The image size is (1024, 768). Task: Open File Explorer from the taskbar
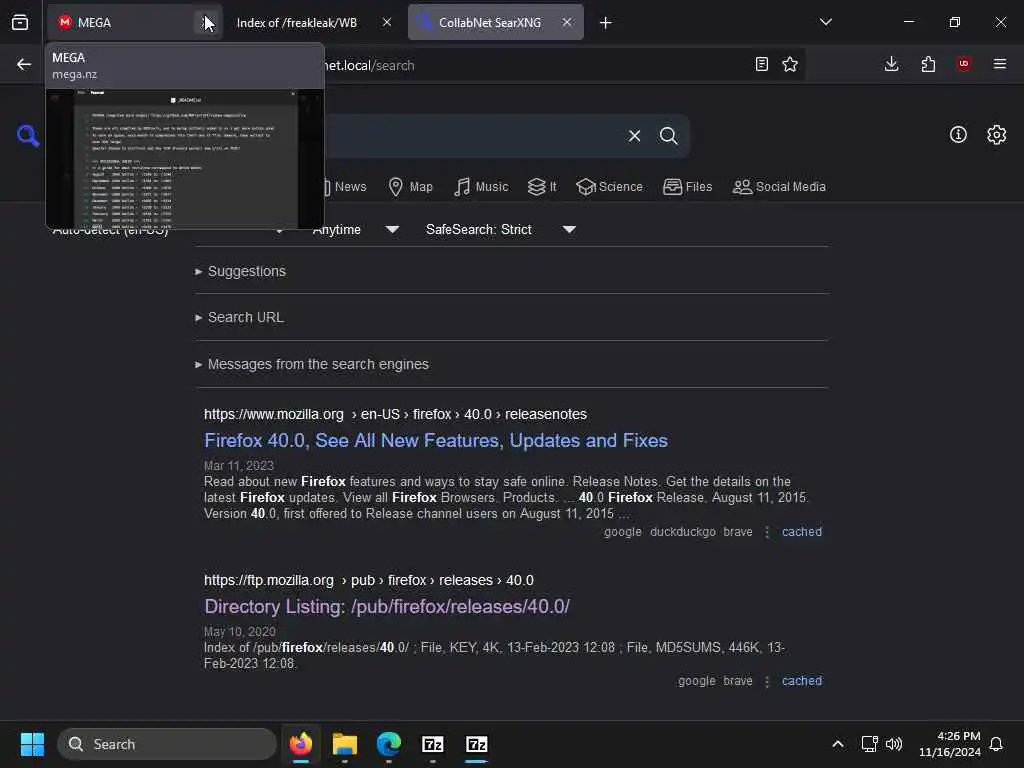[x=344, y=744]
